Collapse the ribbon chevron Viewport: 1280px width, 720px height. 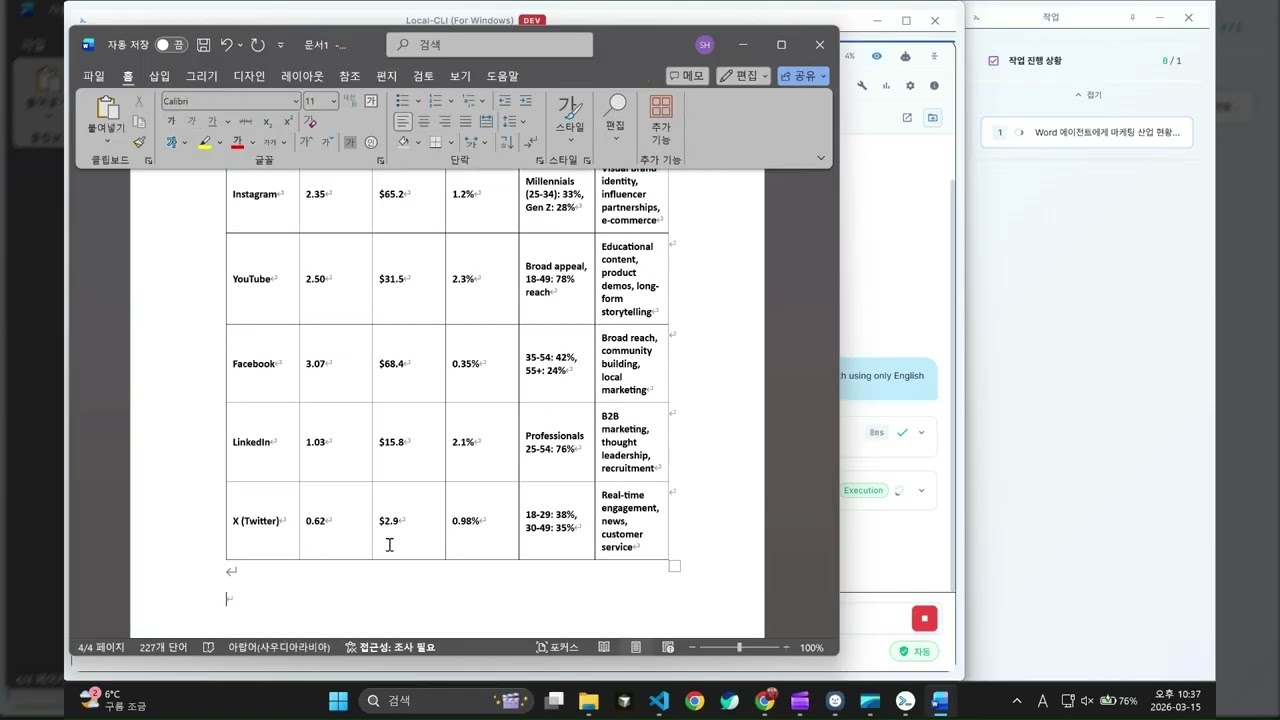coord(821,158)
